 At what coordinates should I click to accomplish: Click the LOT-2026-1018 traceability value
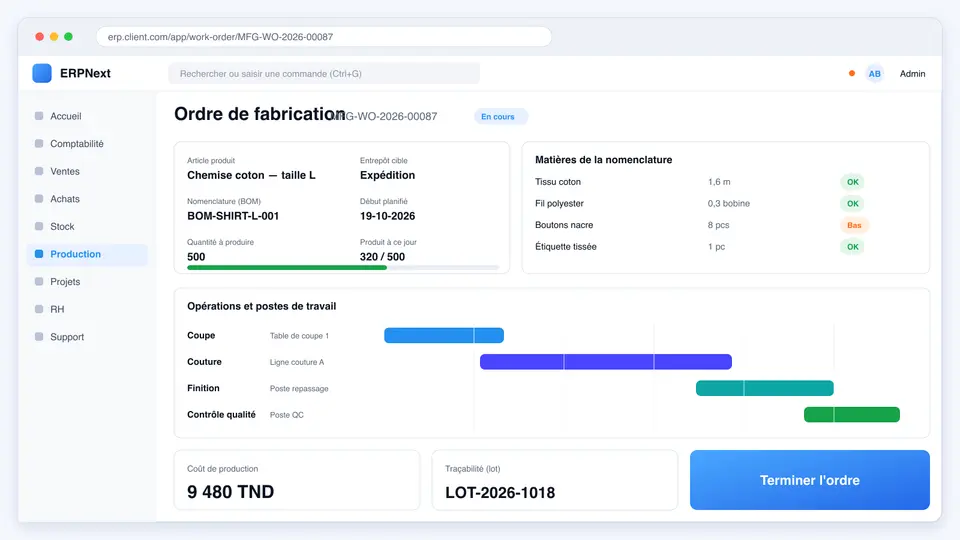click(x=500, y=492)
